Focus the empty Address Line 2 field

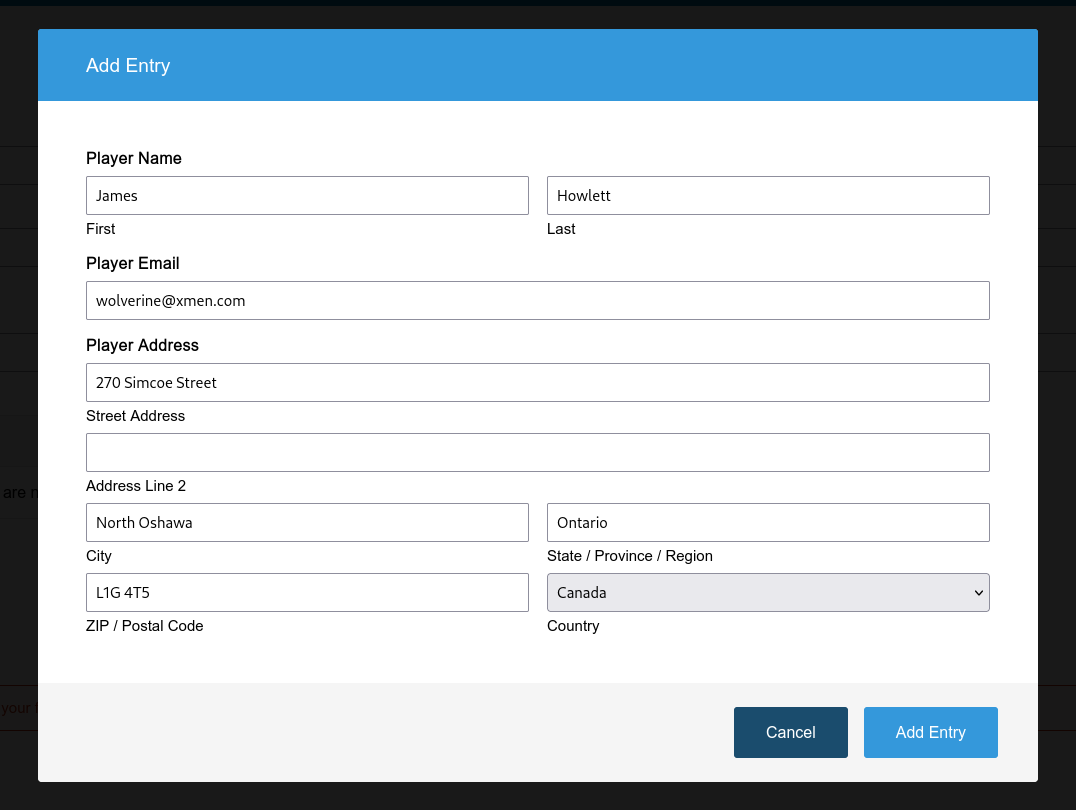(x=537, y=452)
